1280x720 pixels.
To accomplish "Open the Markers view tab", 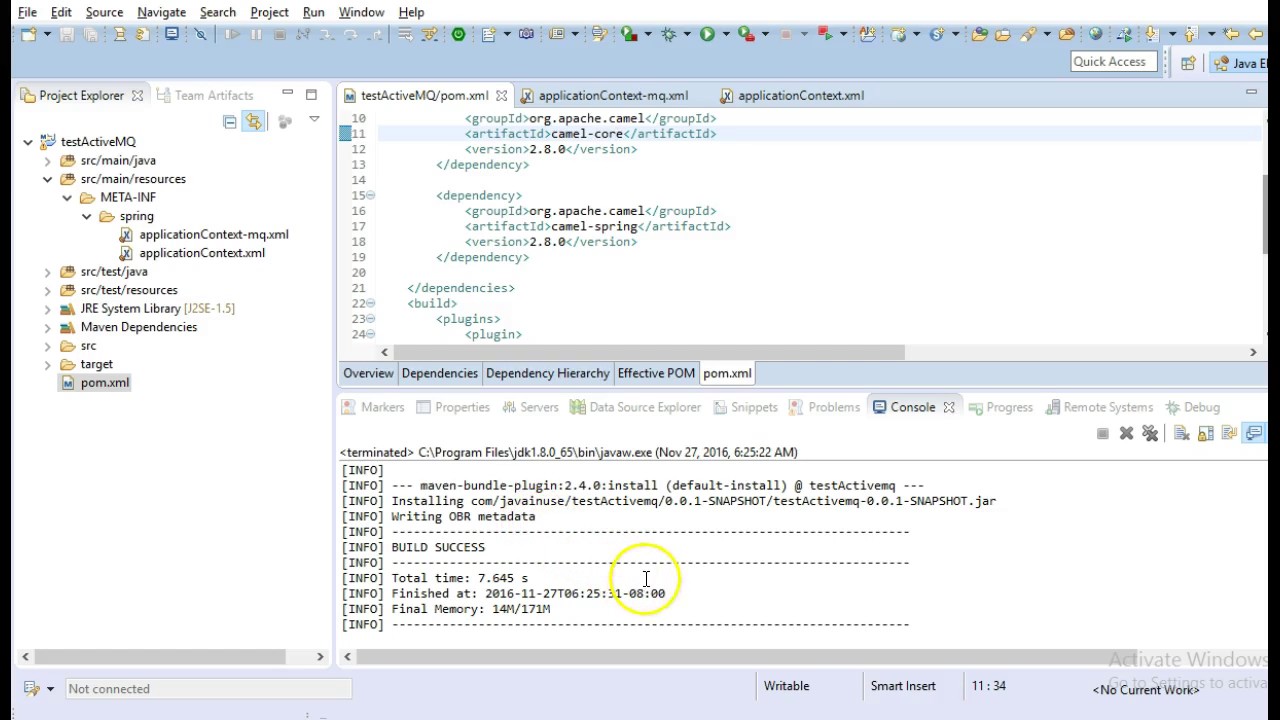I will pos(373,407).
